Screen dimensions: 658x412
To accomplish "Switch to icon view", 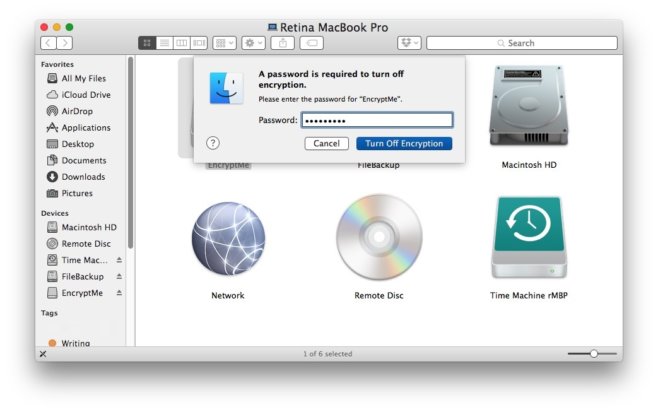I will 147,43.
